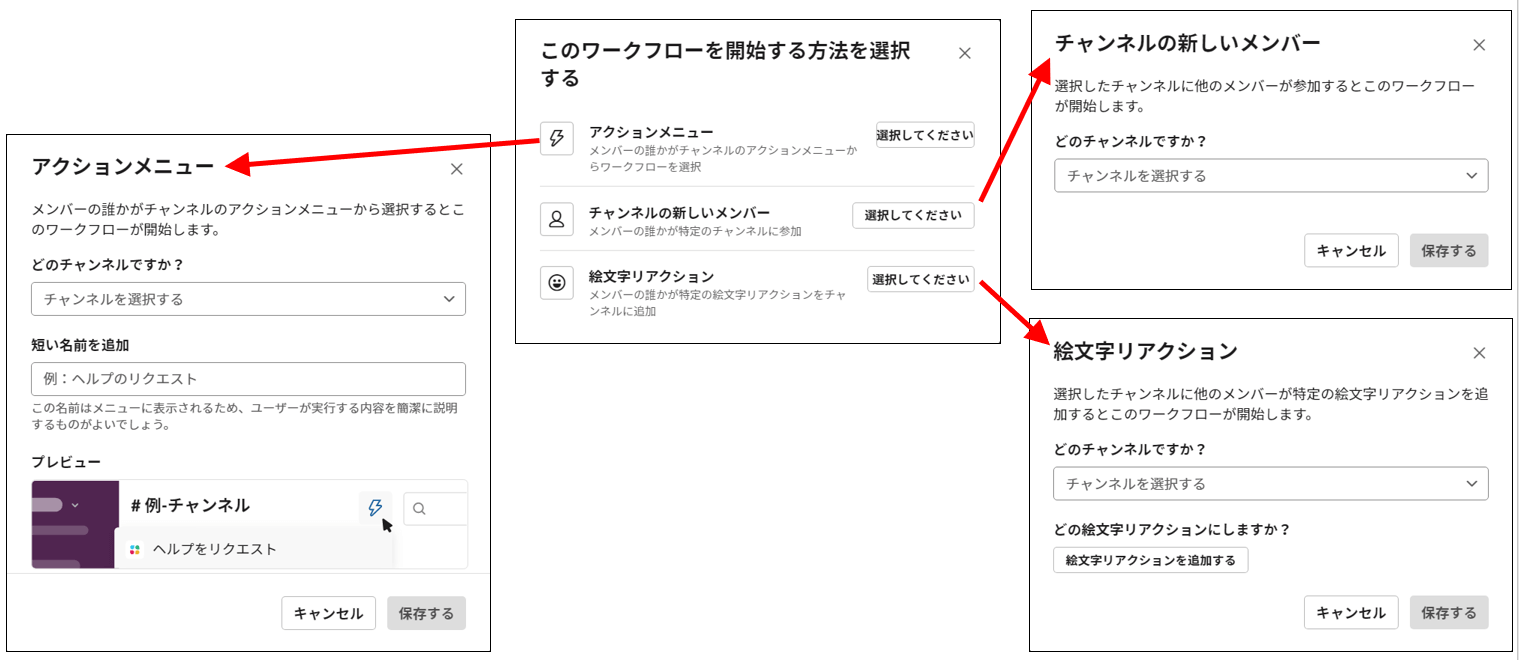The image size is (1519, 660).
Task: Click 絵文字リアクションを追加する button
Action: point(1150,560)
